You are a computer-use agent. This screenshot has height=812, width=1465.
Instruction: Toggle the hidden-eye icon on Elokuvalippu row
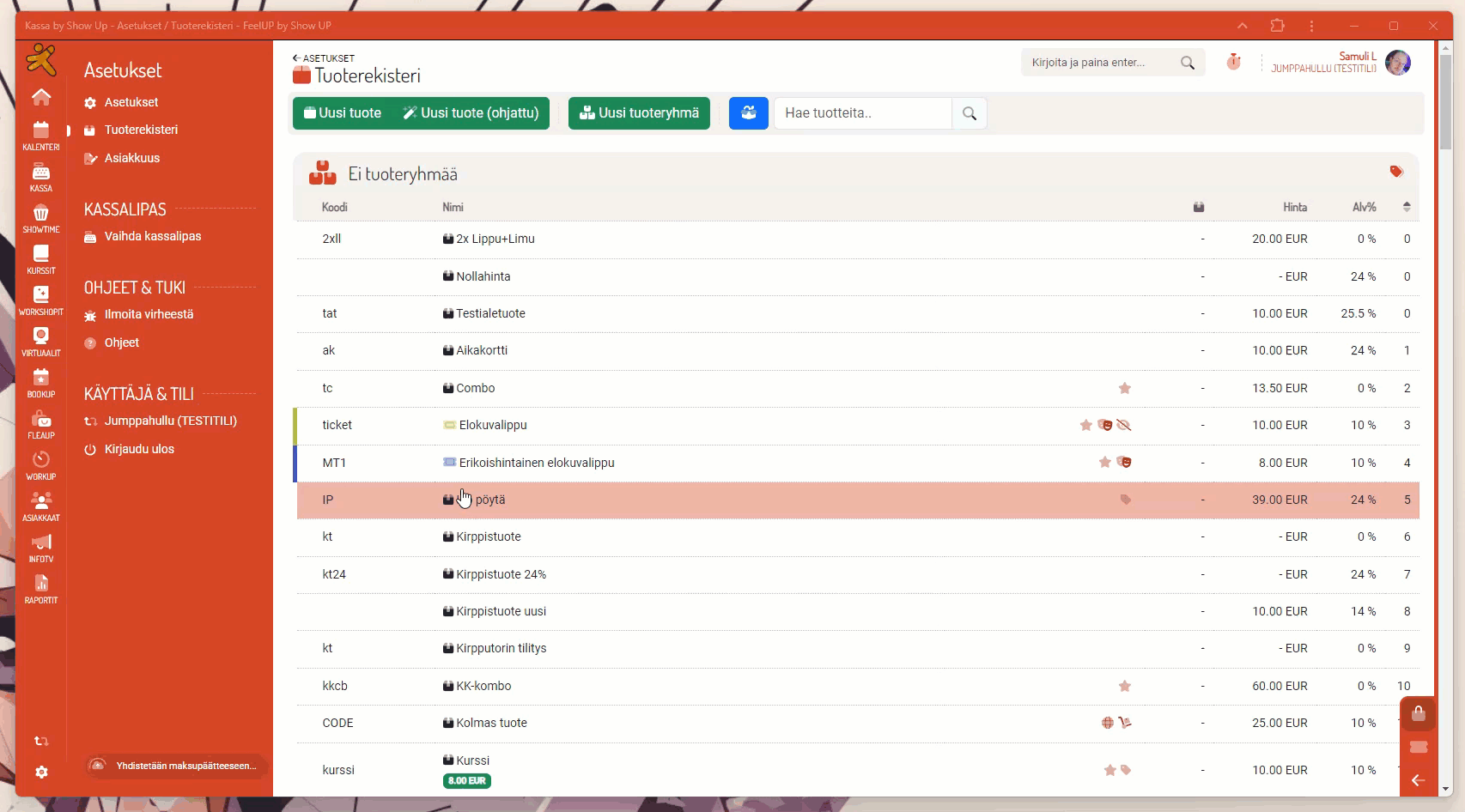coord(1124,425)
